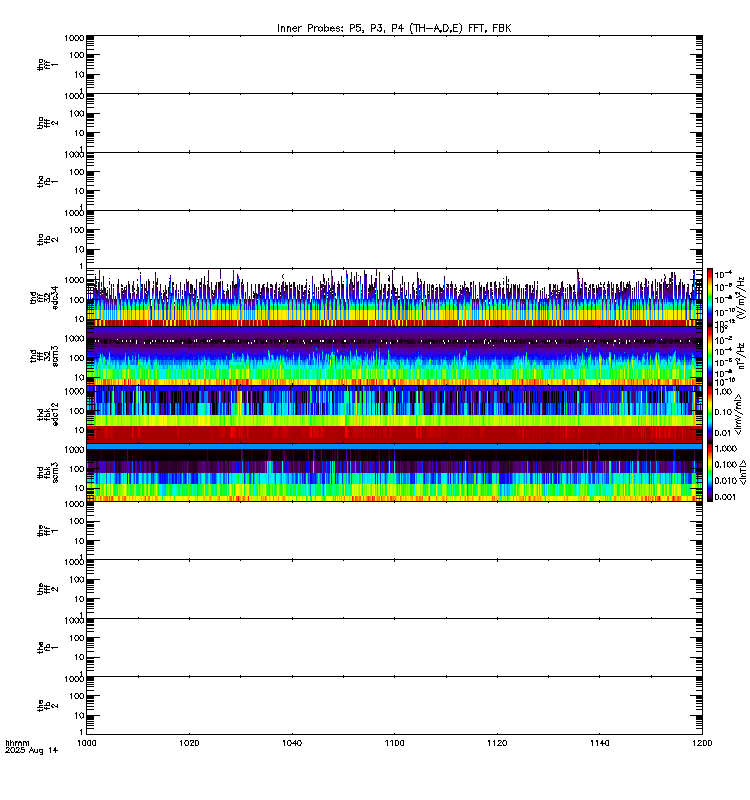Select the "tha ff 1" panel label
750x800 pixels.
click(x=47, y=64)
